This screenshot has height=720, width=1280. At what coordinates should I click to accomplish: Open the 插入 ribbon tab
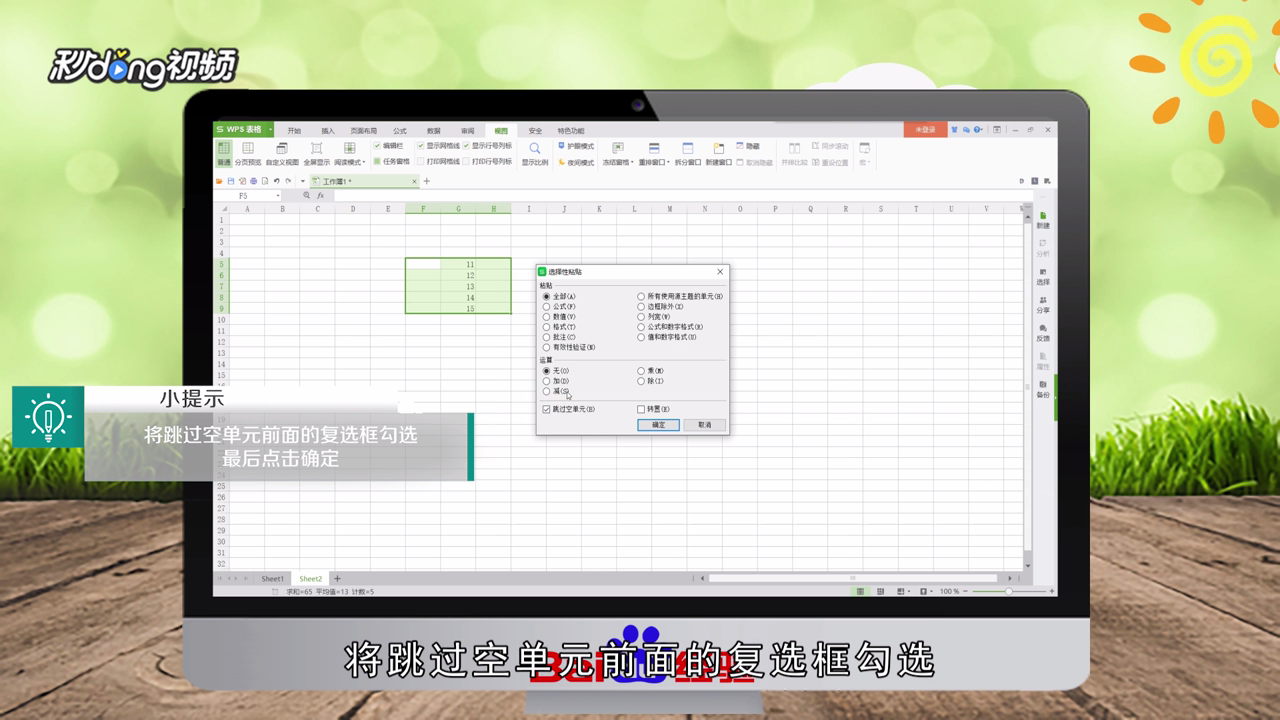point(328,131)
